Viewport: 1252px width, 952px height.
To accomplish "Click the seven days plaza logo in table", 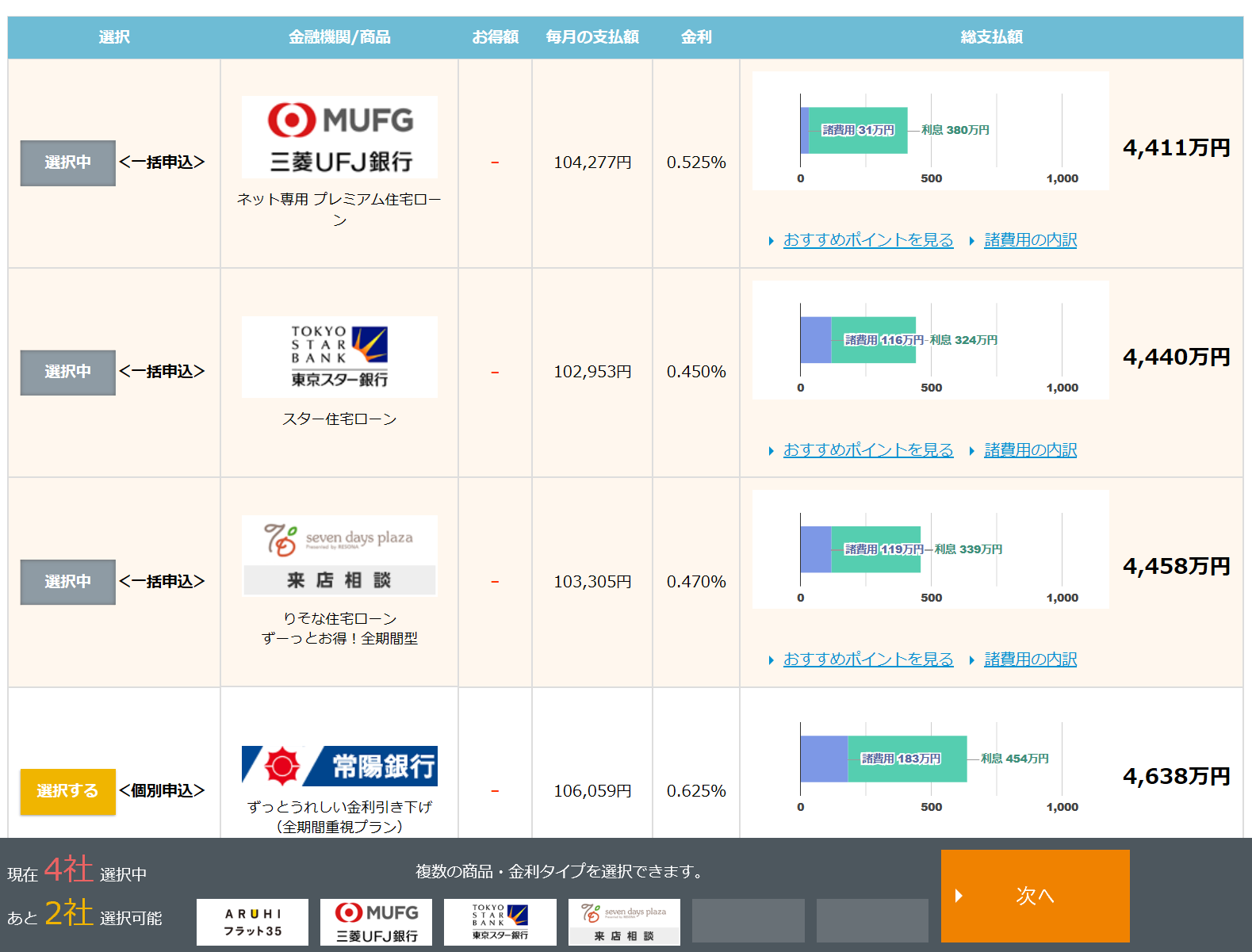I will (x=339, y=556).
